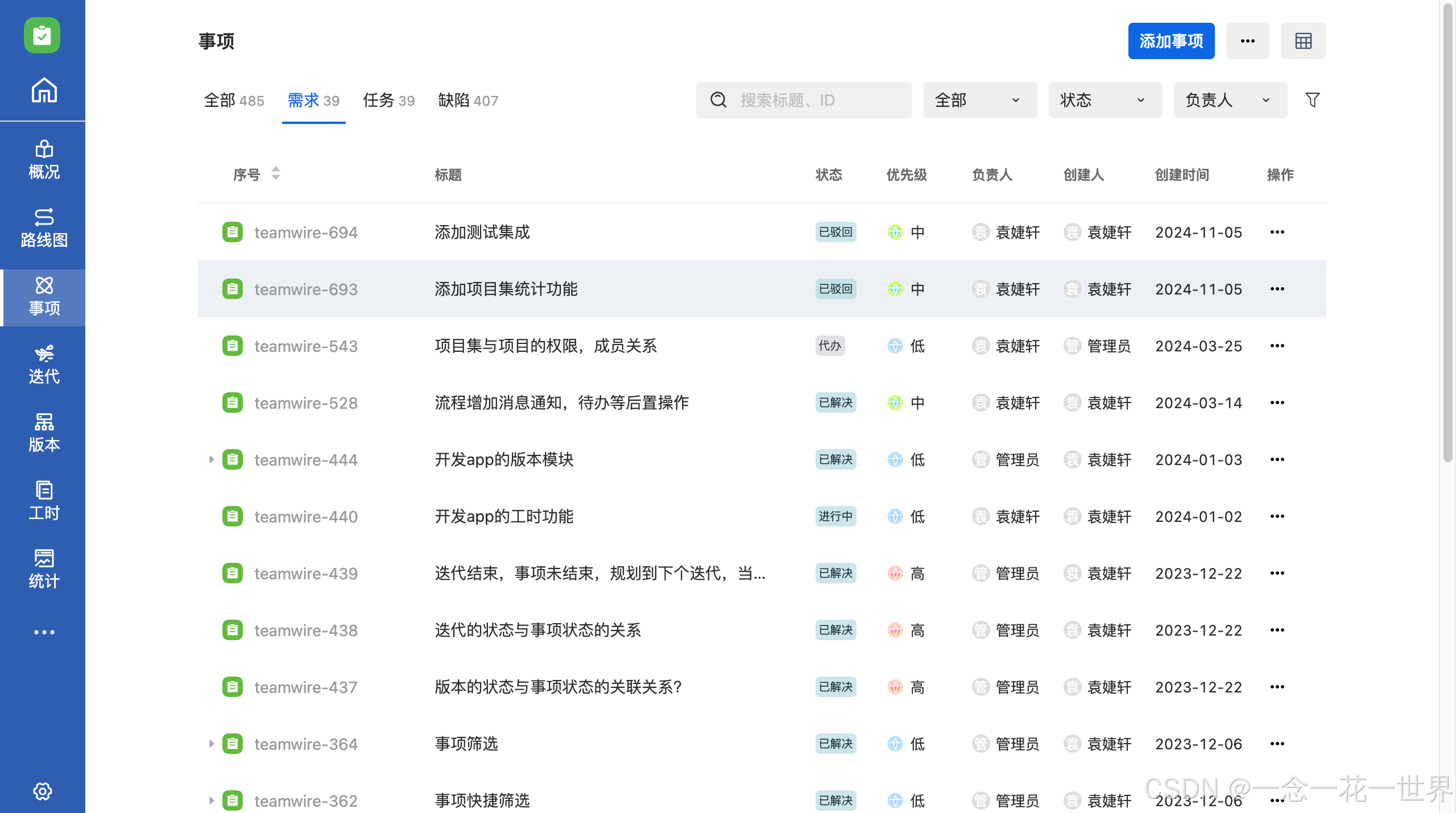Click the 添加事项 button

[x=1171, y=40]
